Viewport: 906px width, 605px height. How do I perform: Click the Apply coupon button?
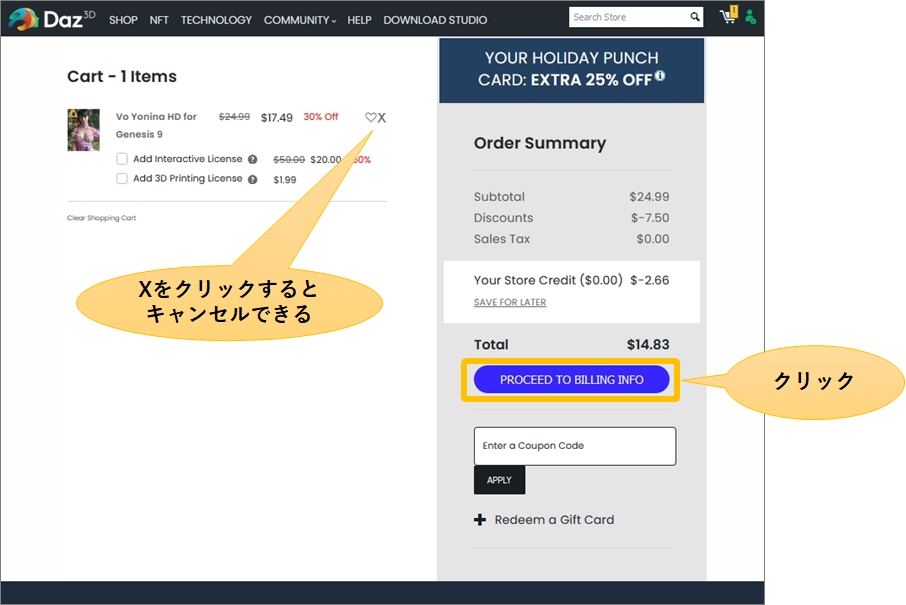click(499, 480)
